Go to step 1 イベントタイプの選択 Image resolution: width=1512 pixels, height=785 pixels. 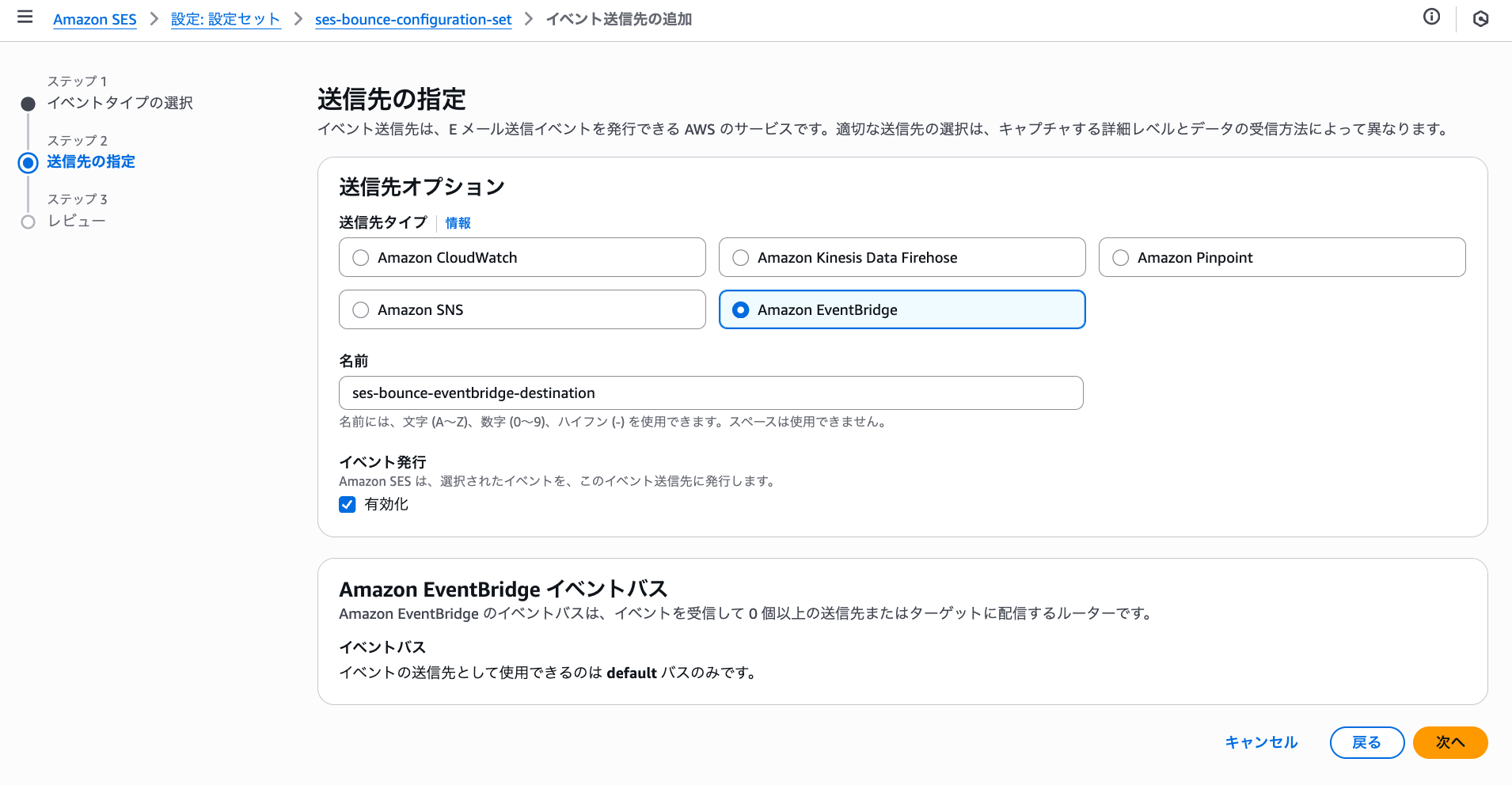[120, 103]
